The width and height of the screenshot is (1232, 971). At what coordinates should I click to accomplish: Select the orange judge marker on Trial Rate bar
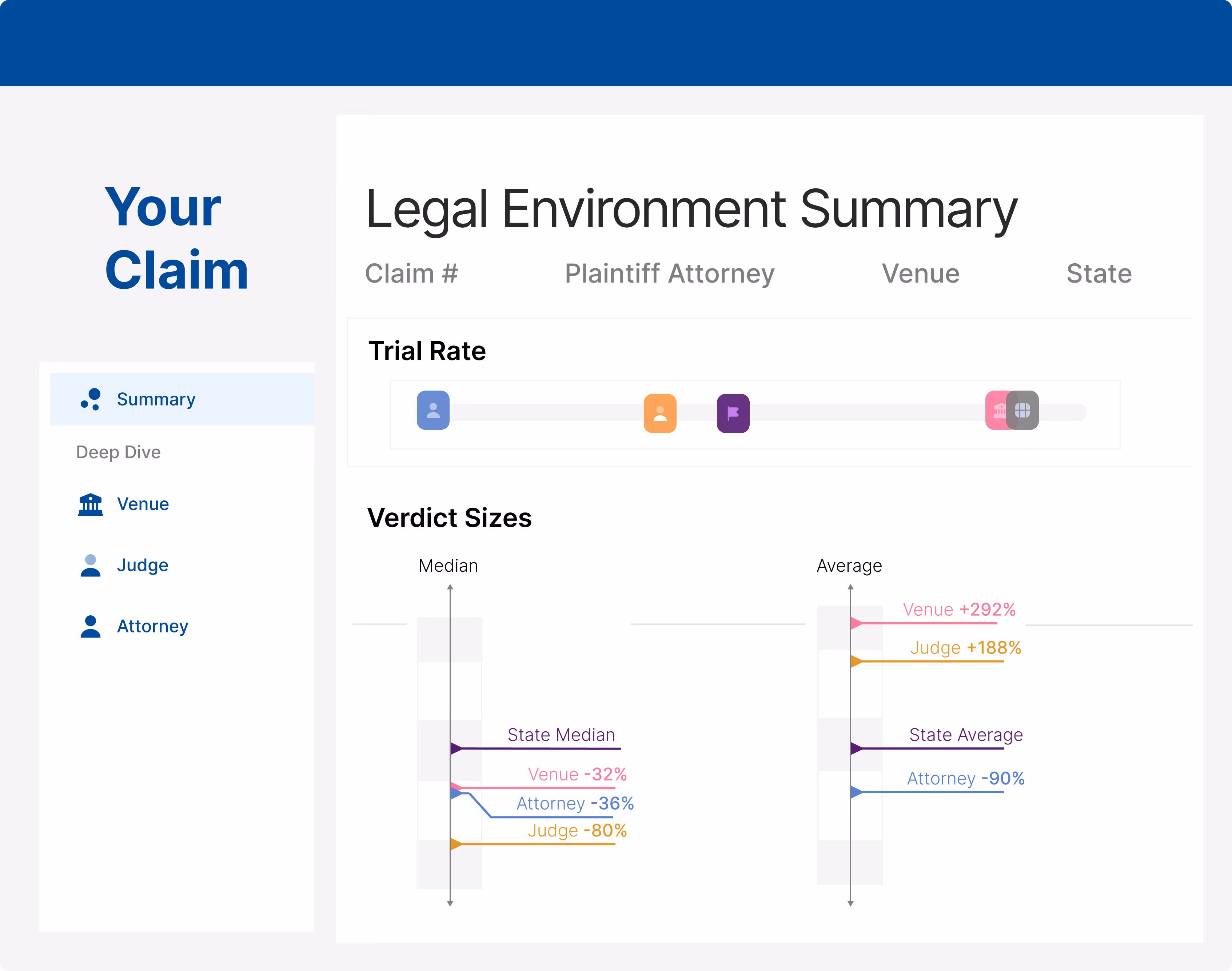pos(659,413)
